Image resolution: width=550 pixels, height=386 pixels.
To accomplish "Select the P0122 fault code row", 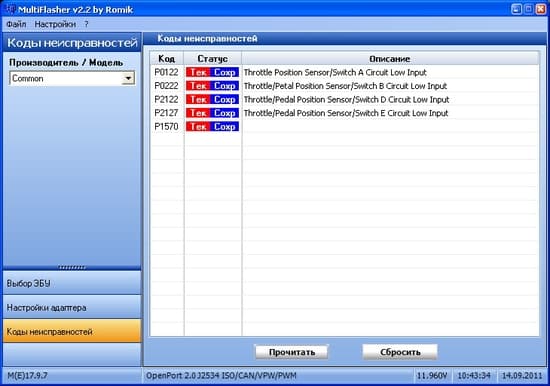I will (344, 72).
